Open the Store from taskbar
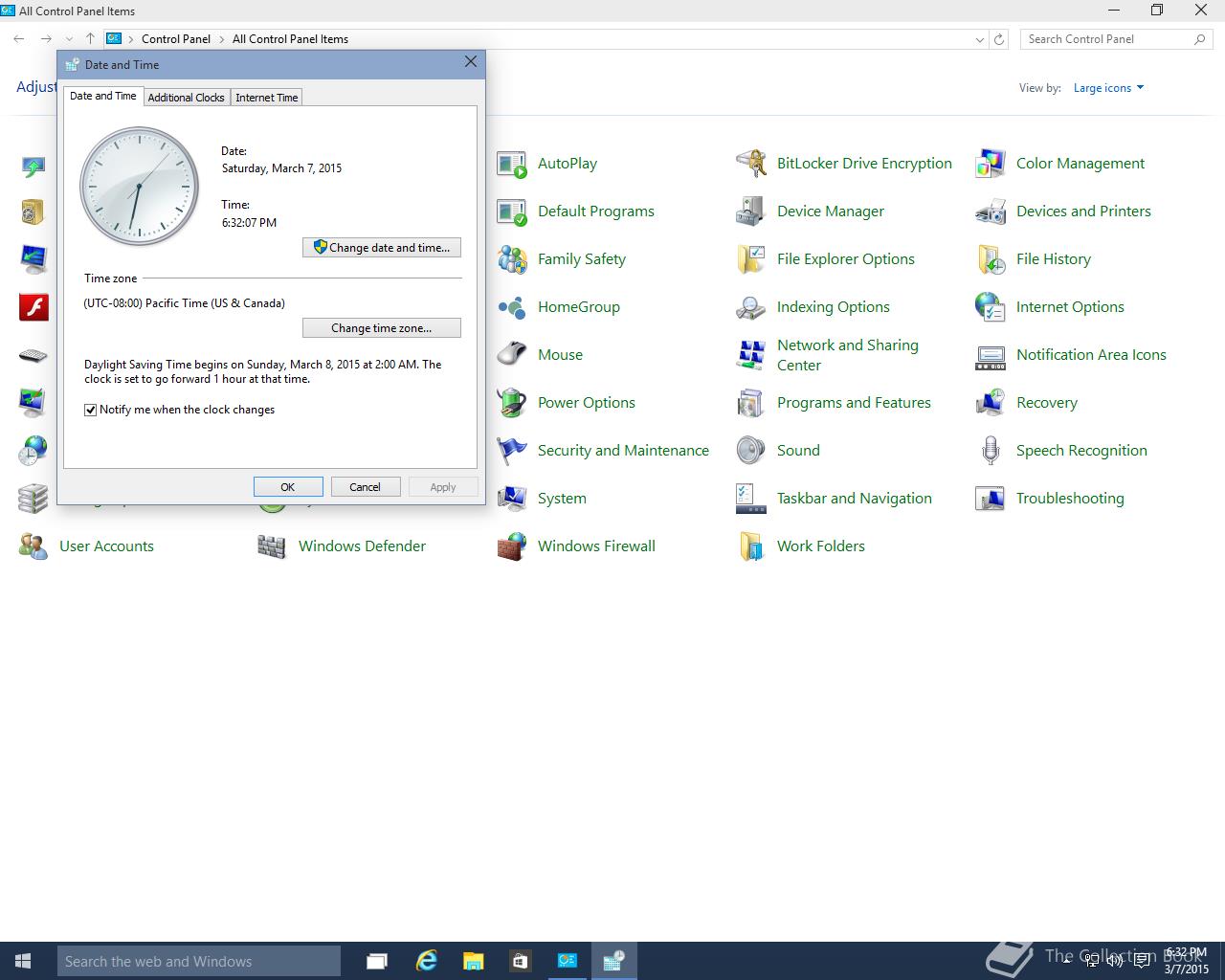Screen dimensions: 1225x980 coord(520,961)
